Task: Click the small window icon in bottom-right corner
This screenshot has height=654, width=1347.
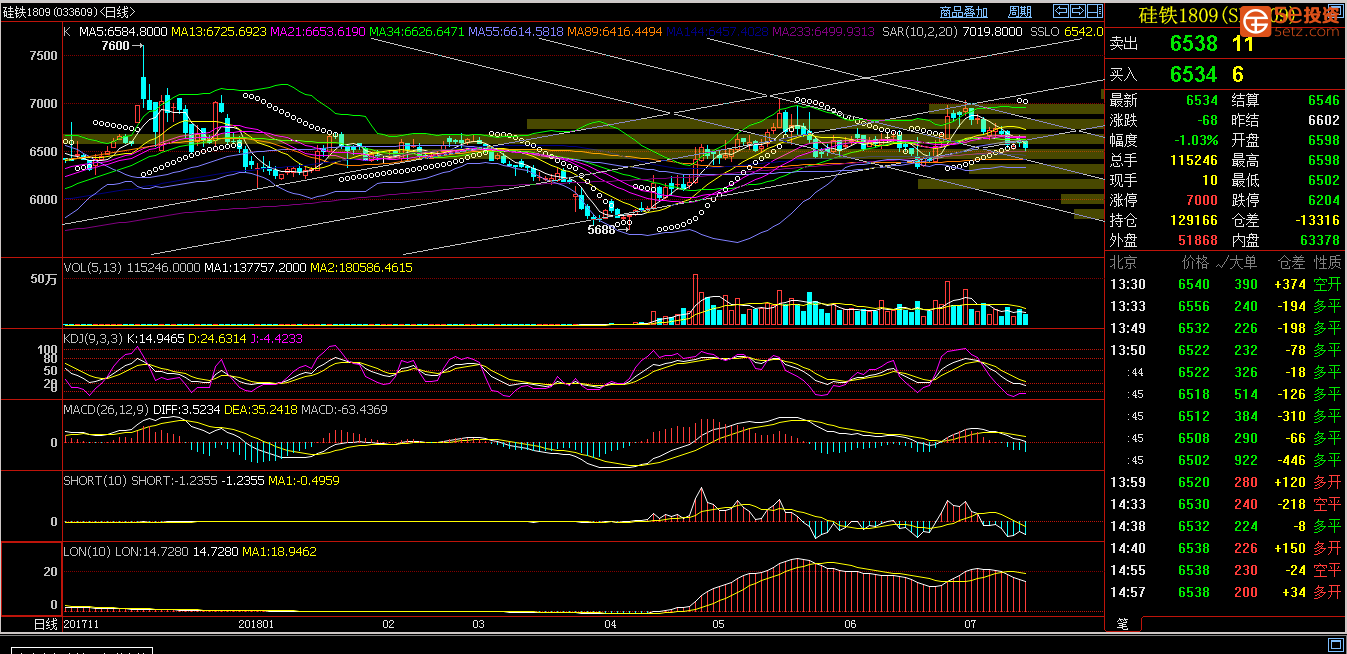Action: coord(1335,643)
